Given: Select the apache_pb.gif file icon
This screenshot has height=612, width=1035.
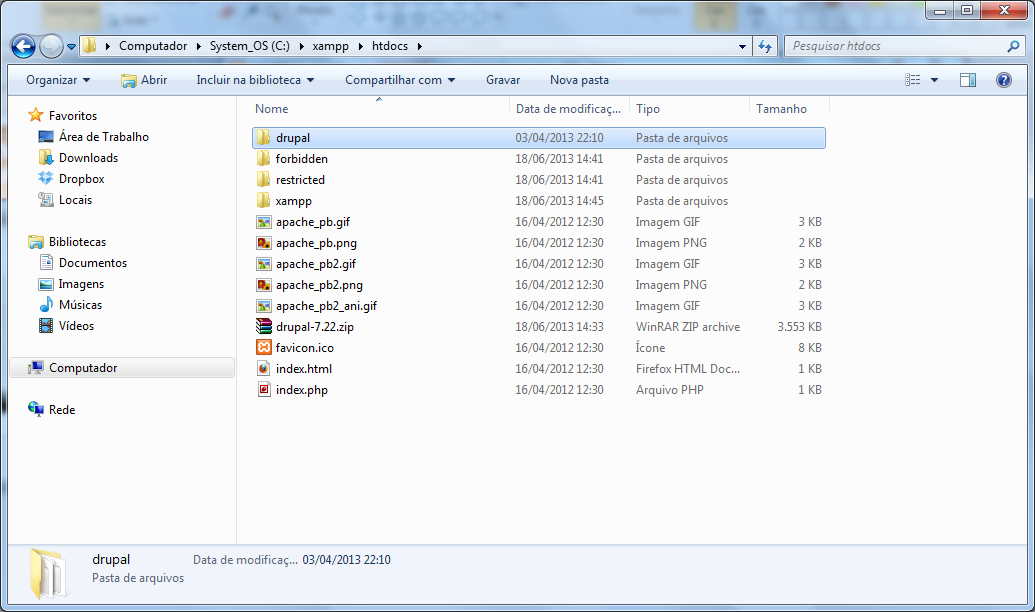Looking at the screenshot, I should (263, 222).
